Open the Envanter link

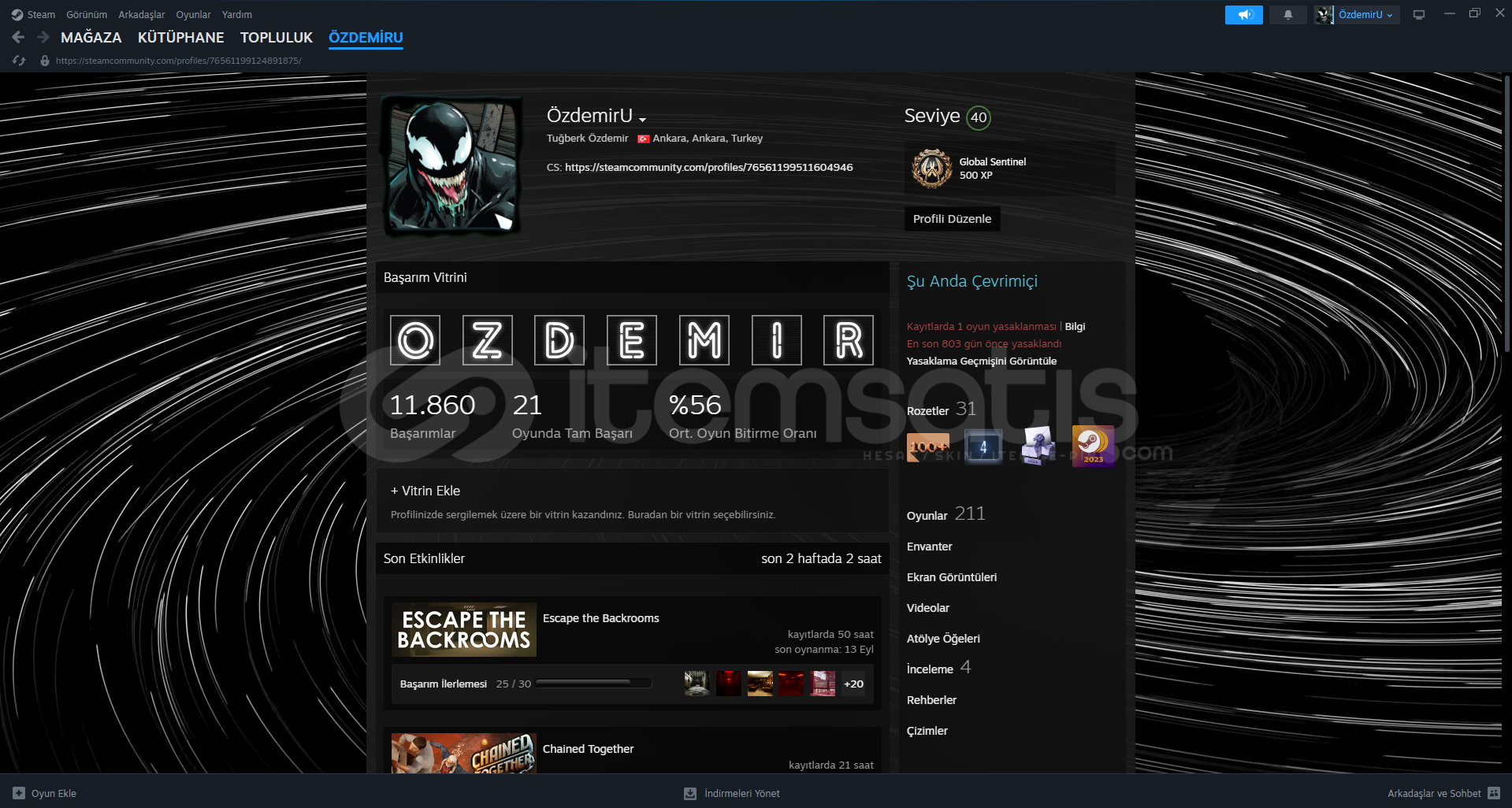click(930, 547)
